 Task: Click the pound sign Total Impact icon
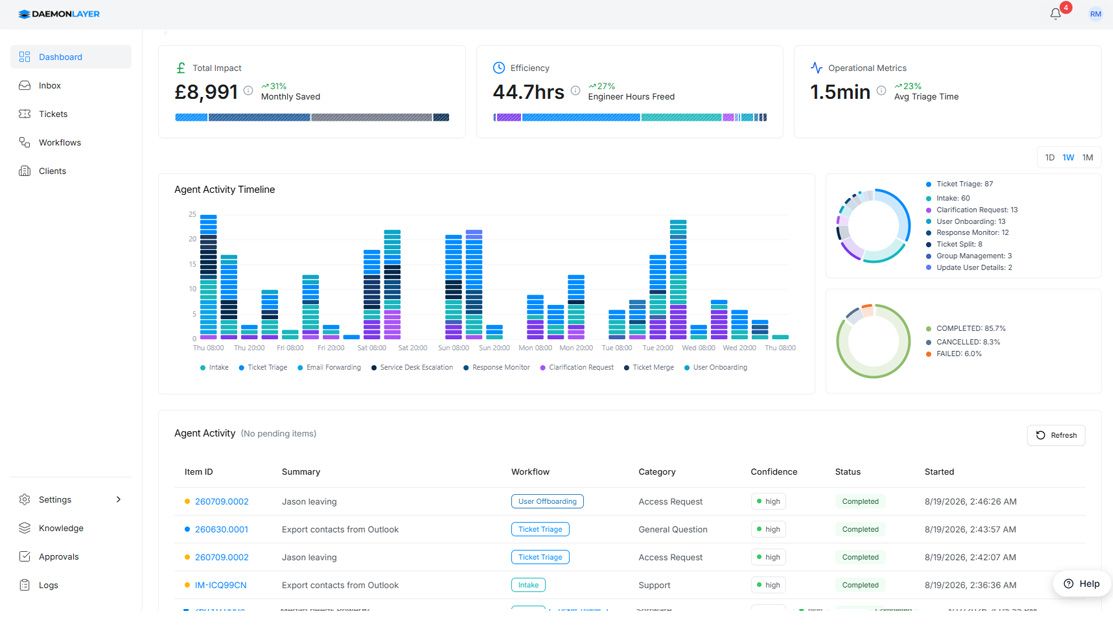[180, 68]
